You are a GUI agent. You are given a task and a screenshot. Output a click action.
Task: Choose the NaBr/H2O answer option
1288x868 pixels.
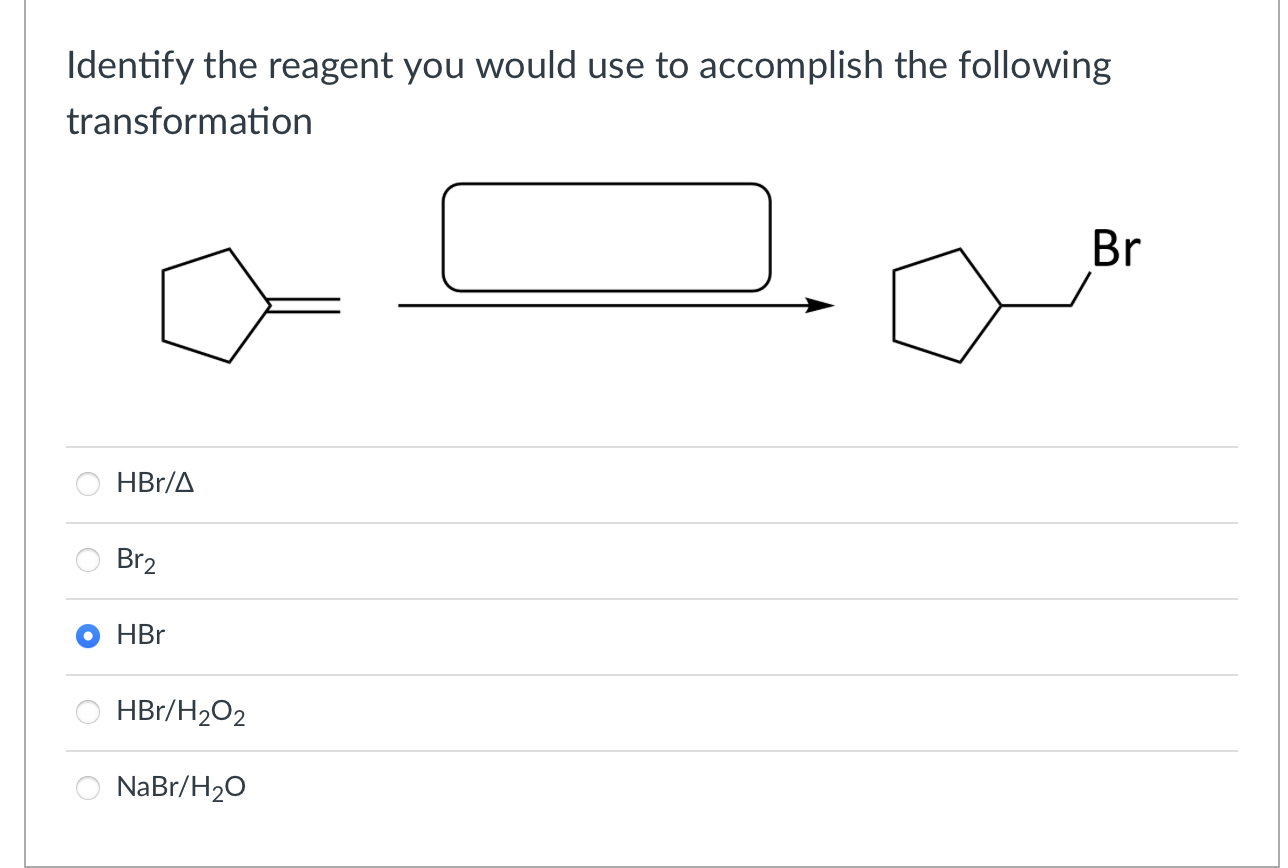(88, 788)
